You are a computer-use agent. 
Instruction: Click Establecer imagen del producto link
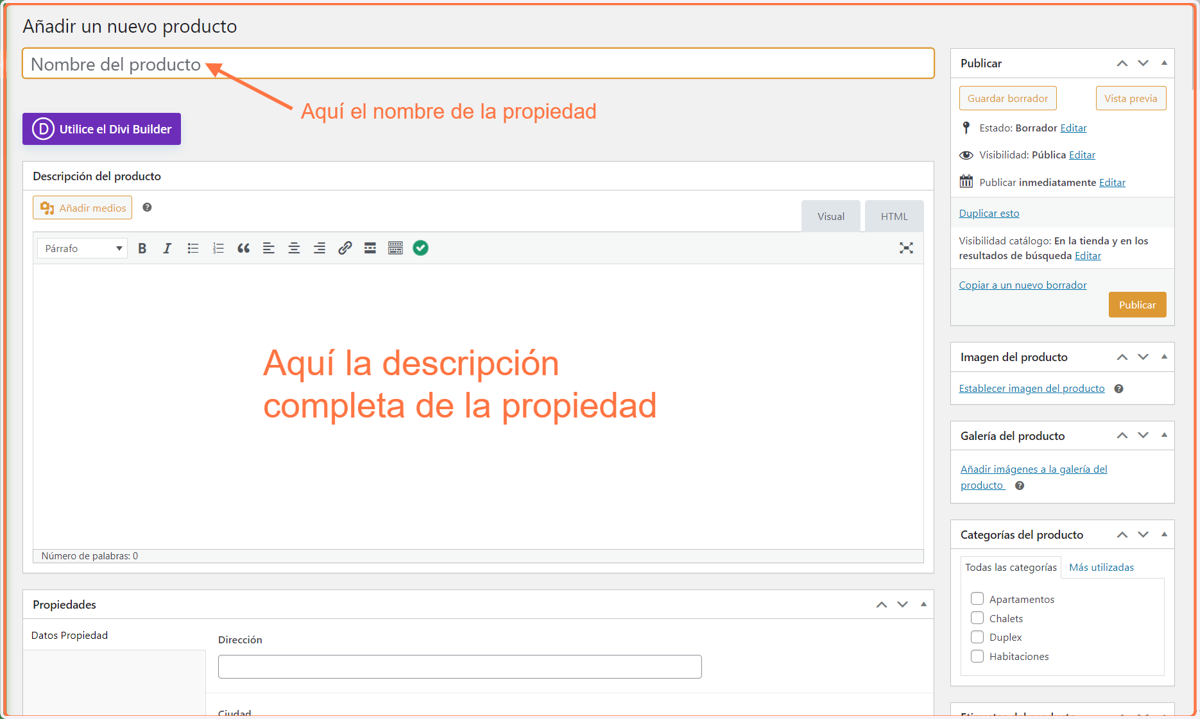tap(1032, 388)
